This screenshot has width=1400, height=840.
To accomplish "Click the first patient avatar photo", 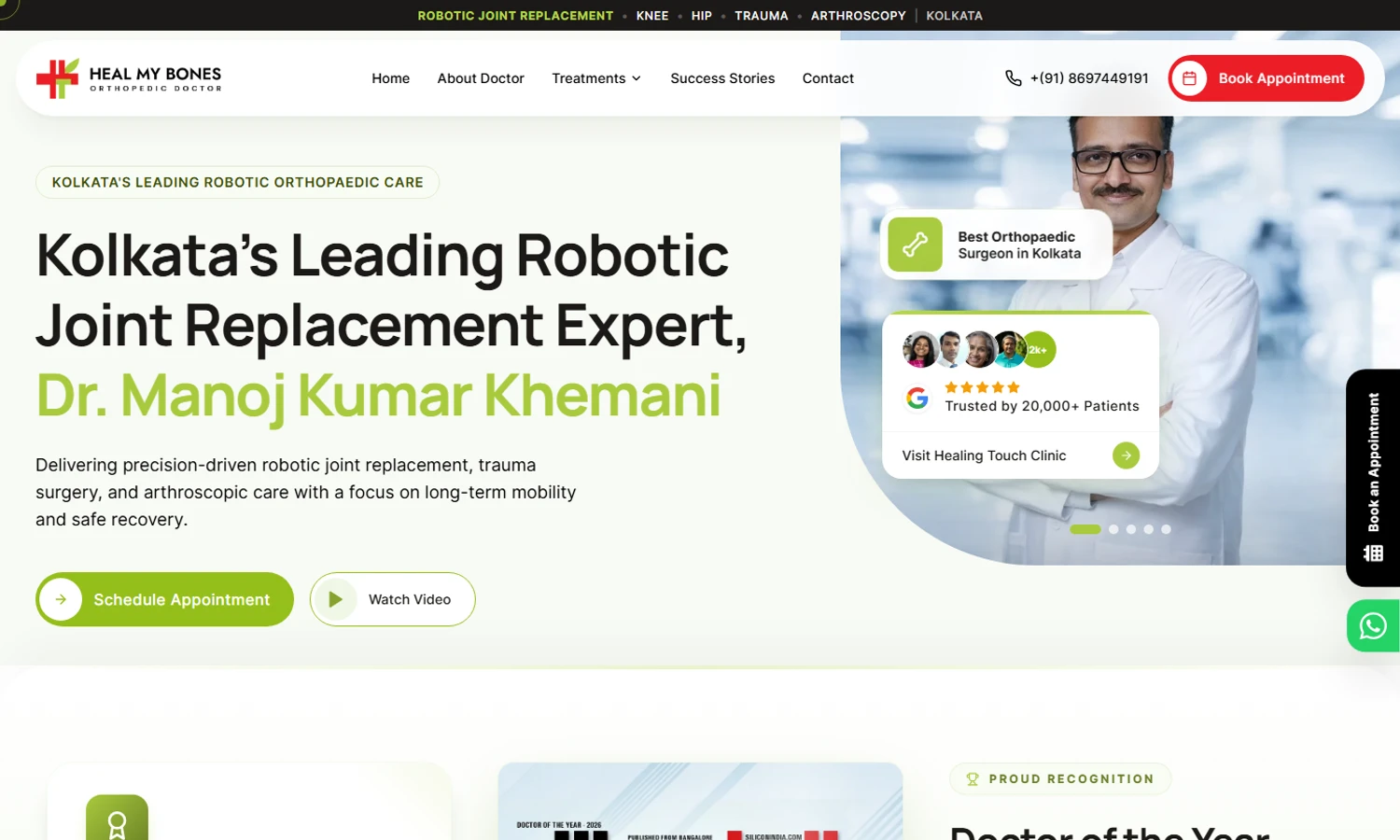I will [920, 350].
